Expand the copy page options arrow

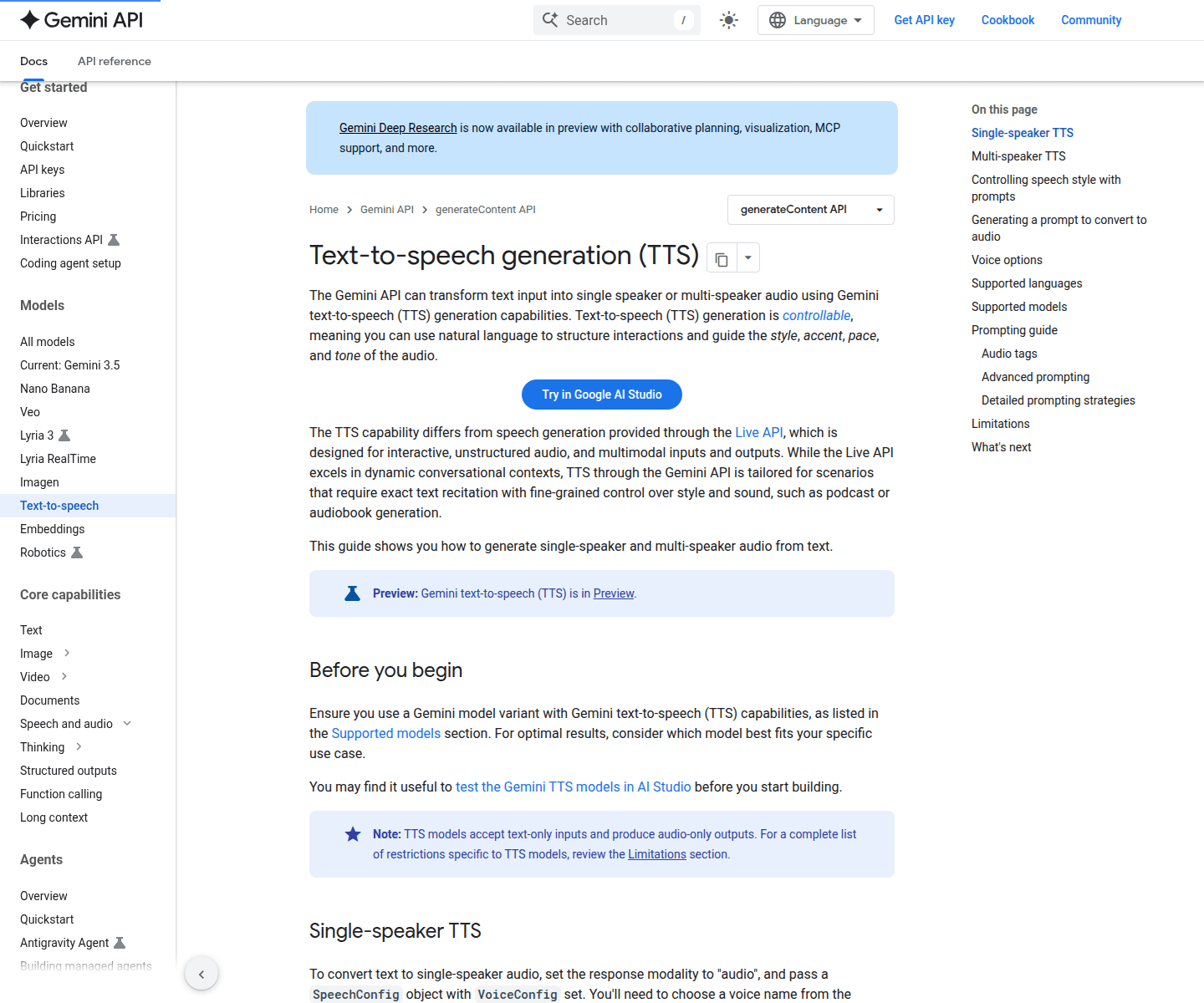[748, 258]
